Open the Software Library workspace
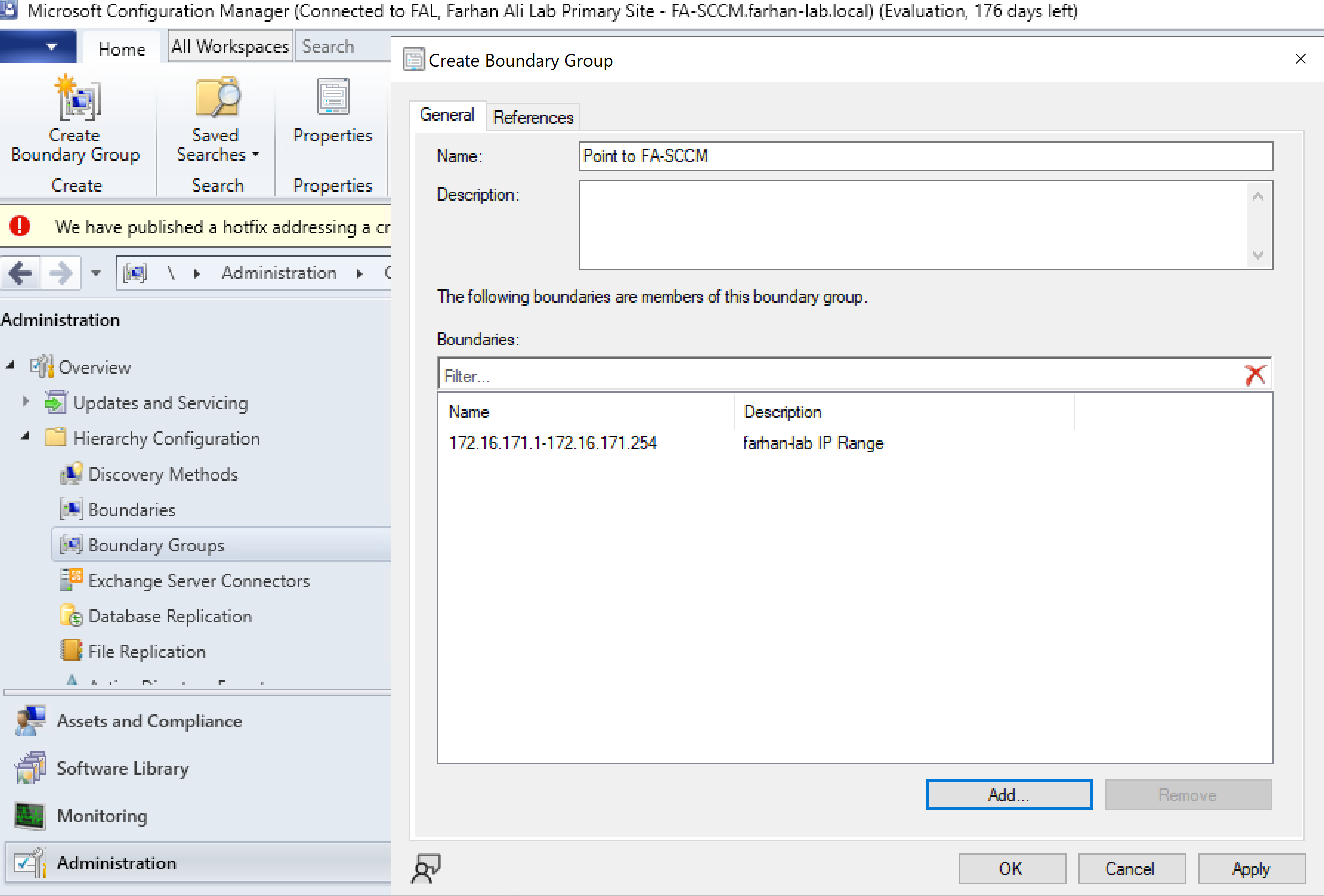The height and width of the screenshot is (896, 1324). [x=122, y=768]
